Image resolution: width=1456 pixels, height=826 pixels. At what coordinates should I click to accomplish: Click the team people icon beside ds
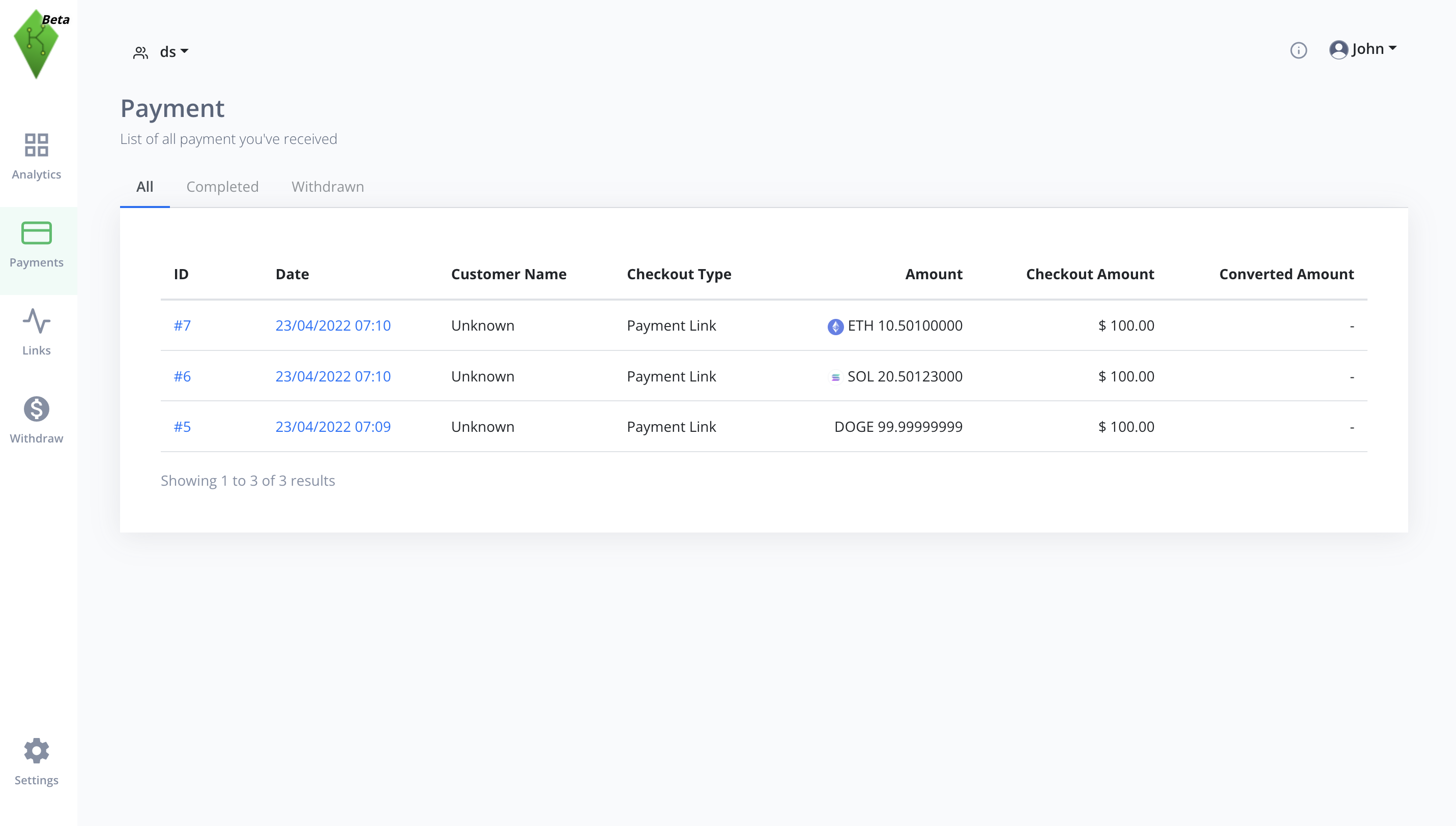140,53
